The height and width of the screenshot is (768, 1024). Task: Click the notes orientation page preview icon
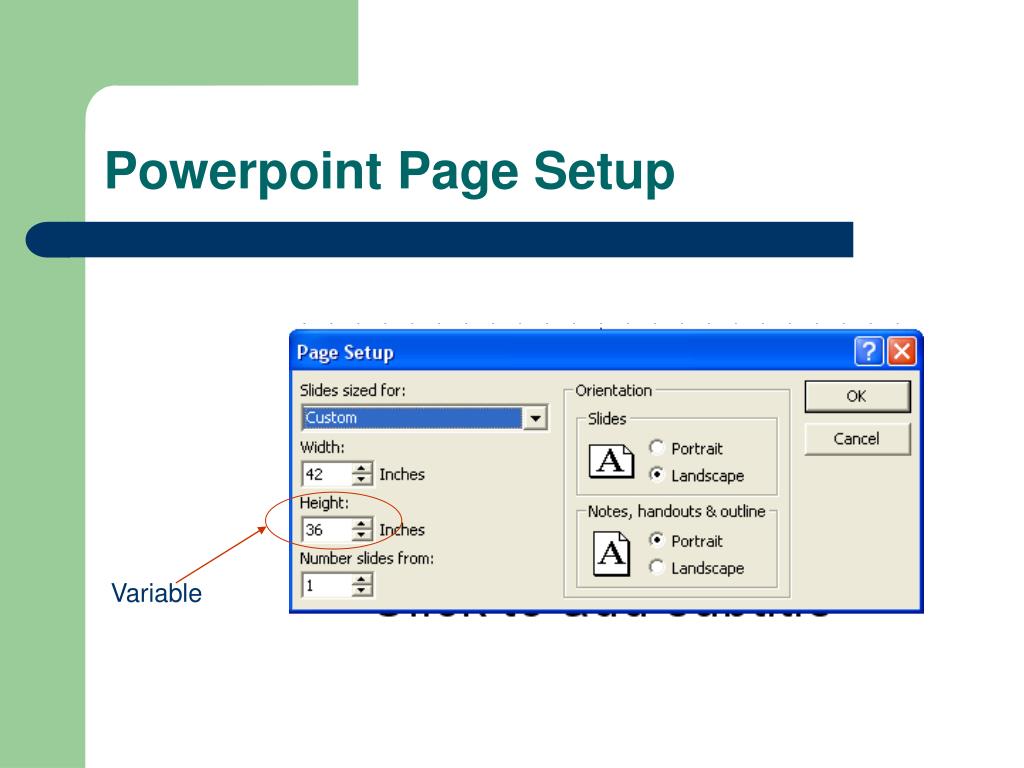click(611, 554)
